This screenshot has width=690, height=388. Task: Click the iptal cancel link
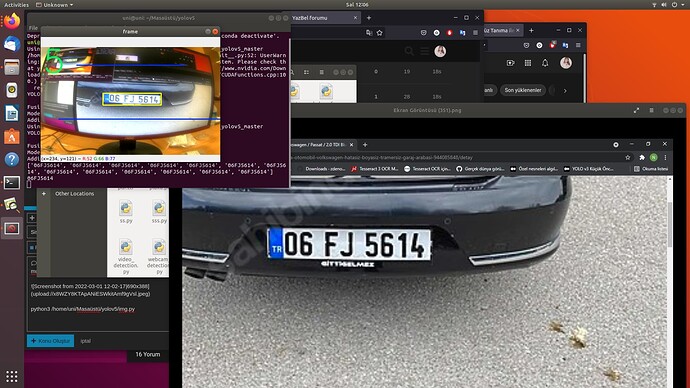tap(86, 341)
